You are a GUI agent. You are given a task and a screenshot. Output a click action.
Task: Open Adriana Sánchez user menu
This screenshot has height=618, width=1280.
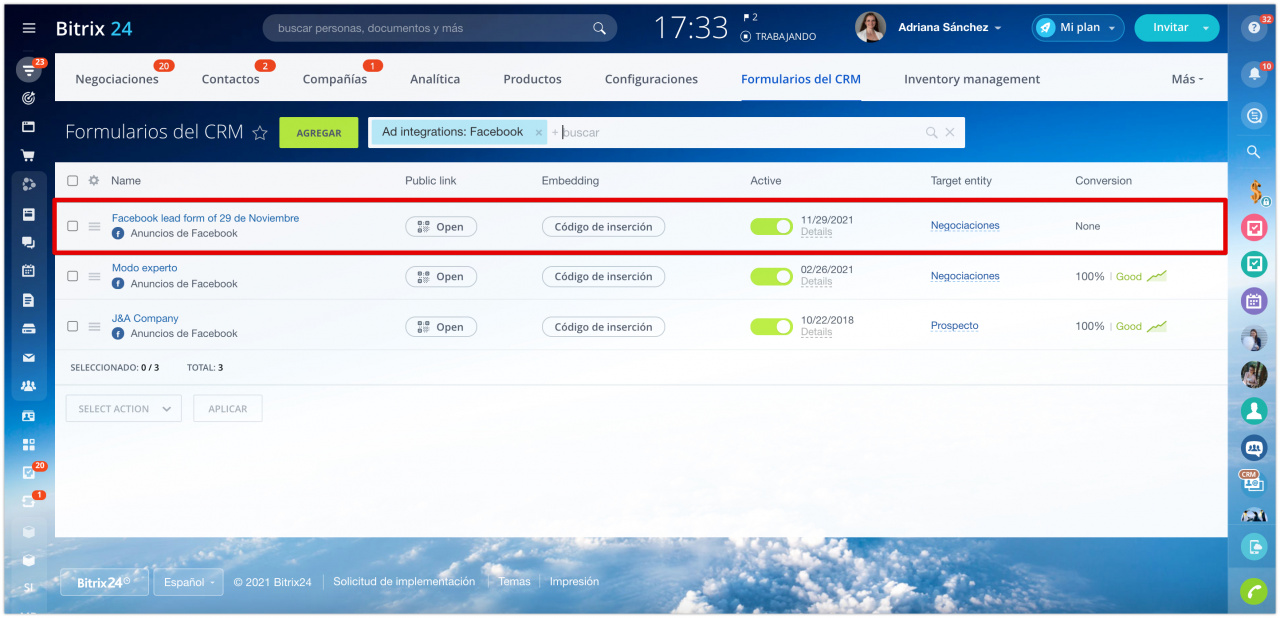(949, 28)
